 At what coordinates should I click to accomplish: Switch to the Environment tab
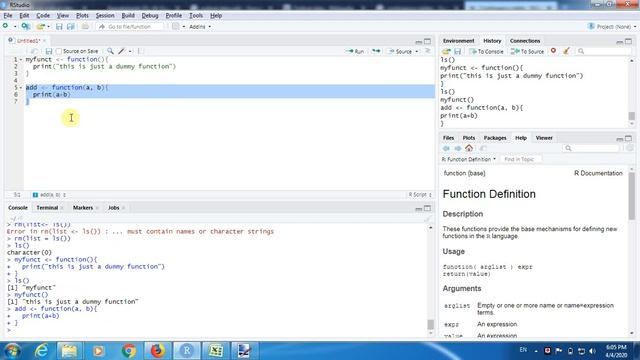click(x=458, y=41)
